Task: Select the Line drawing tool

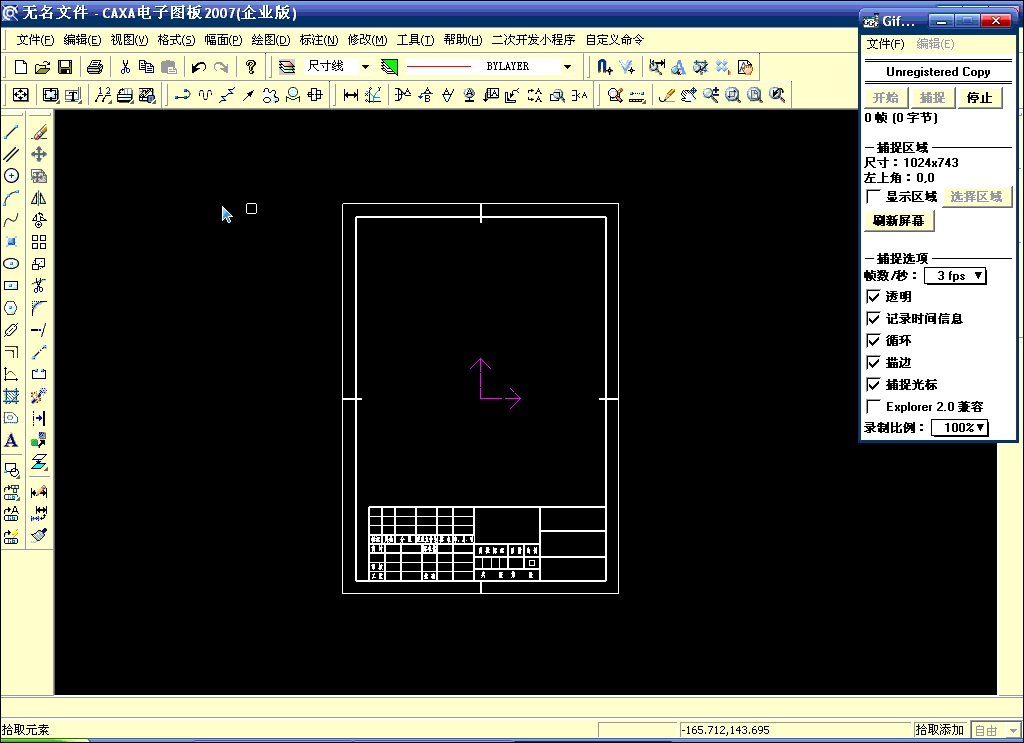Action: coord(11,133)
